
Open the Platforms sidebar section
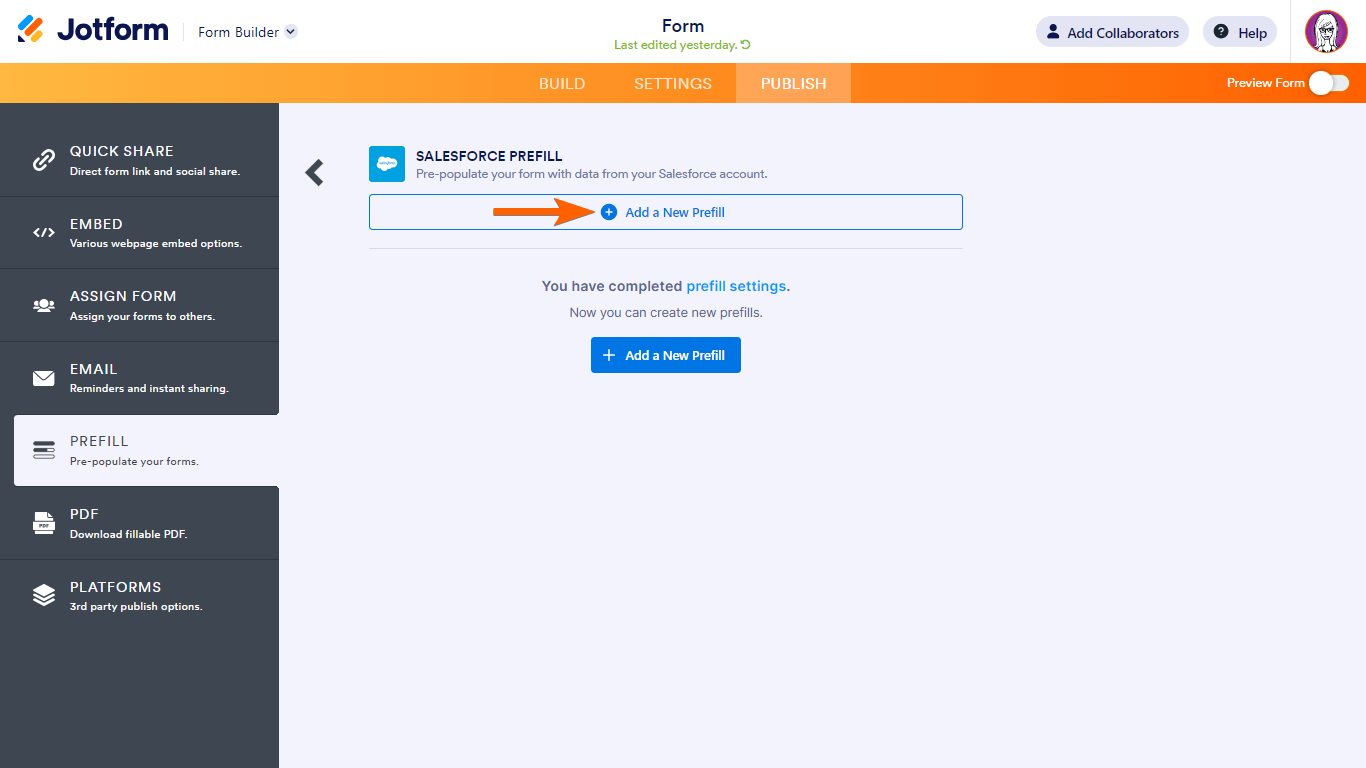tap(140, 596)
